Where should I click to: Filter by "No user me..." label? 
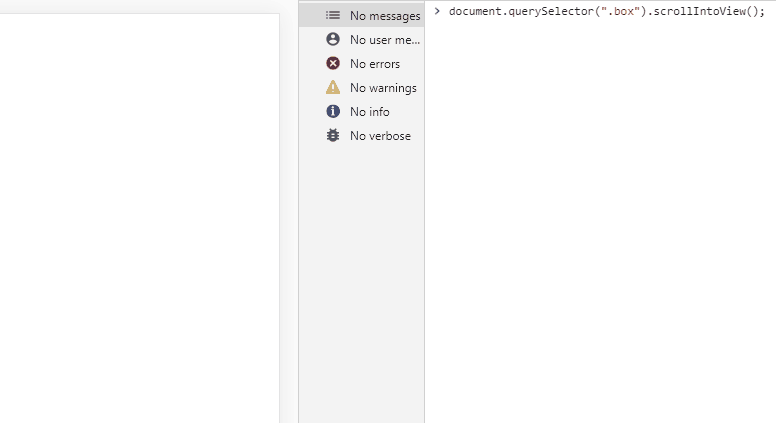pos(385,40)
